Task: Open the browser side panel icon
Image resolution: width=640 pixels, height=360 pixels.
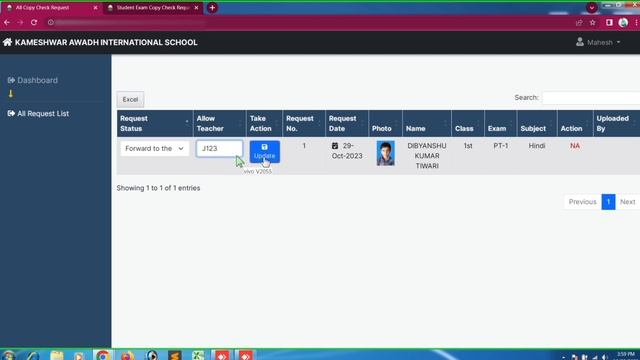Action: (609, 23)
